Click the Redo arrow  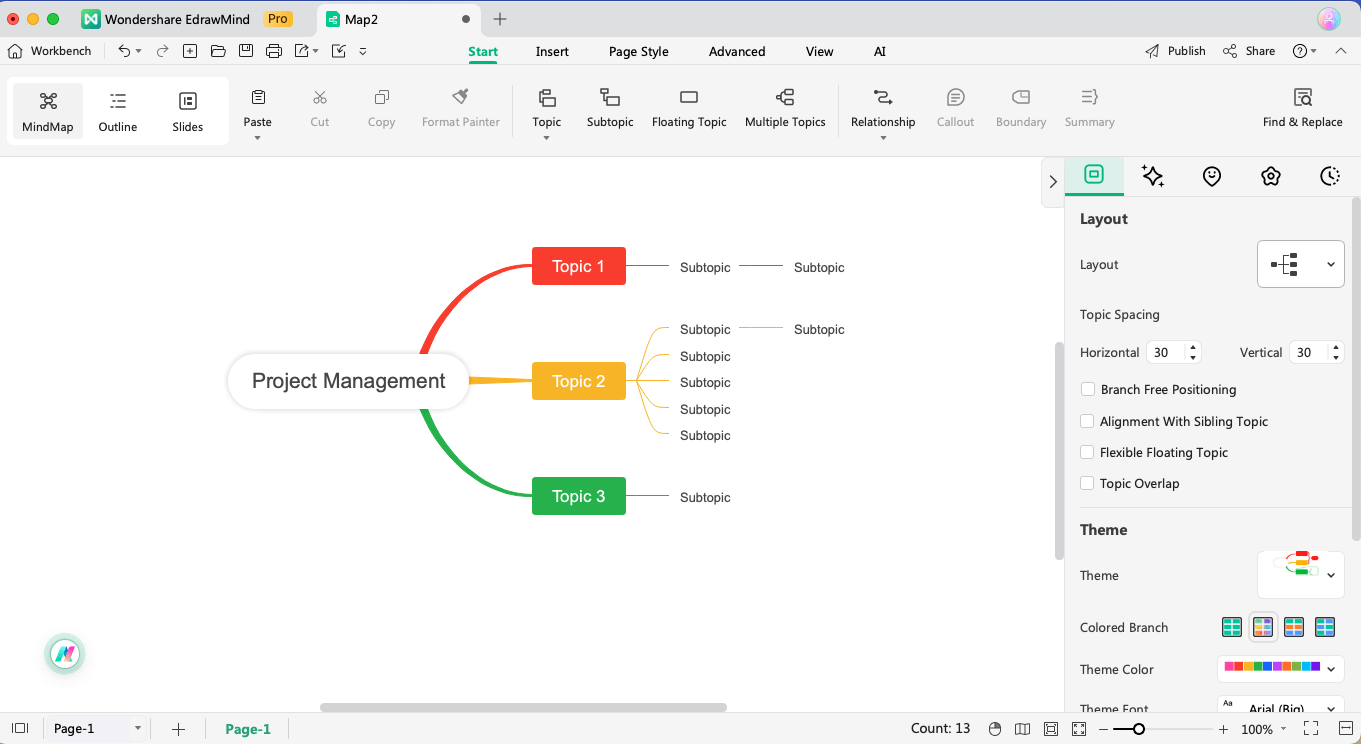162,51
